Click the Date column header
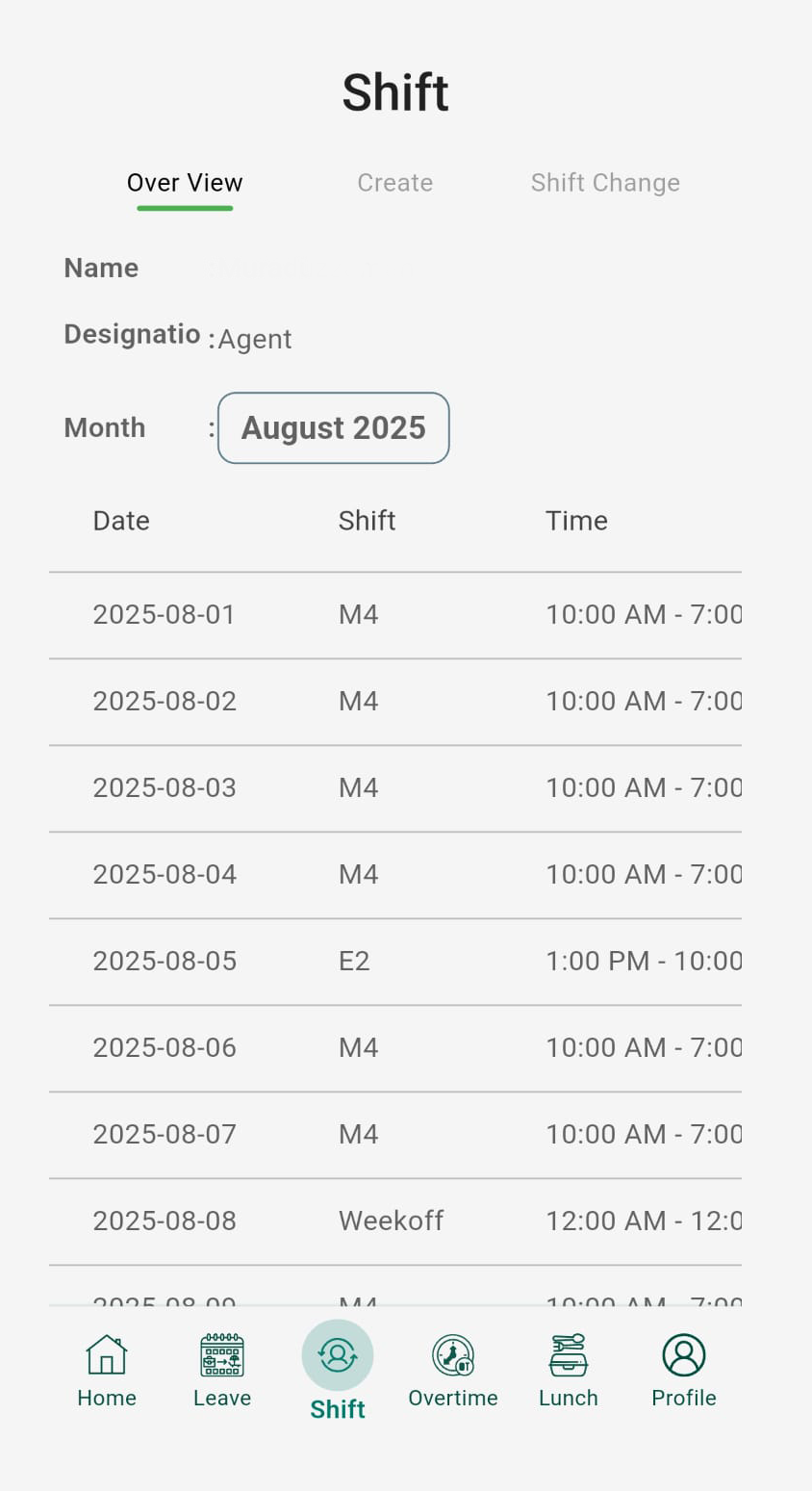The image size is (812, 1491). pyautogui.click(x=121, y=521)
